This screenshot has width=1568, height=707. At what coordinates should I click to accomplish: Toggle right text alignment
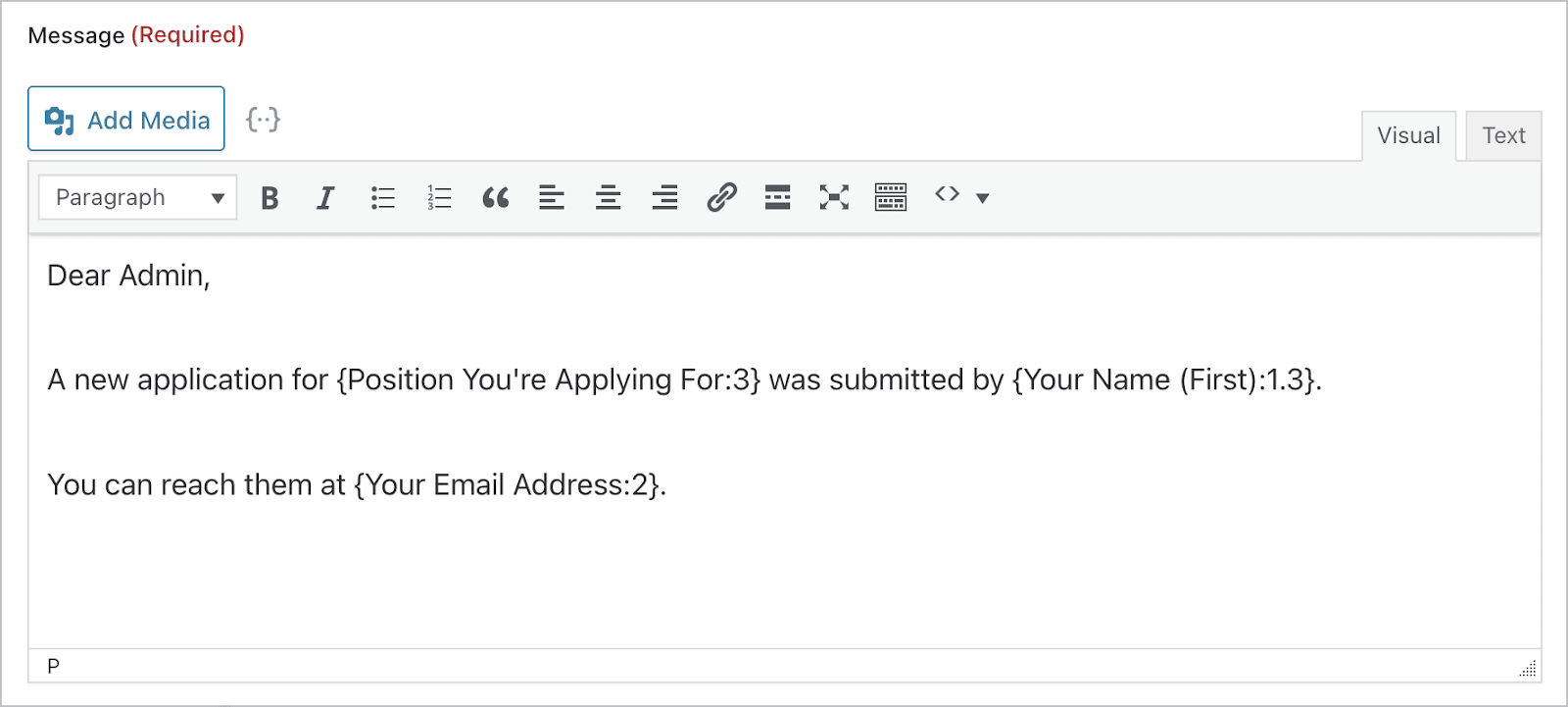click(x=663, y=197)
